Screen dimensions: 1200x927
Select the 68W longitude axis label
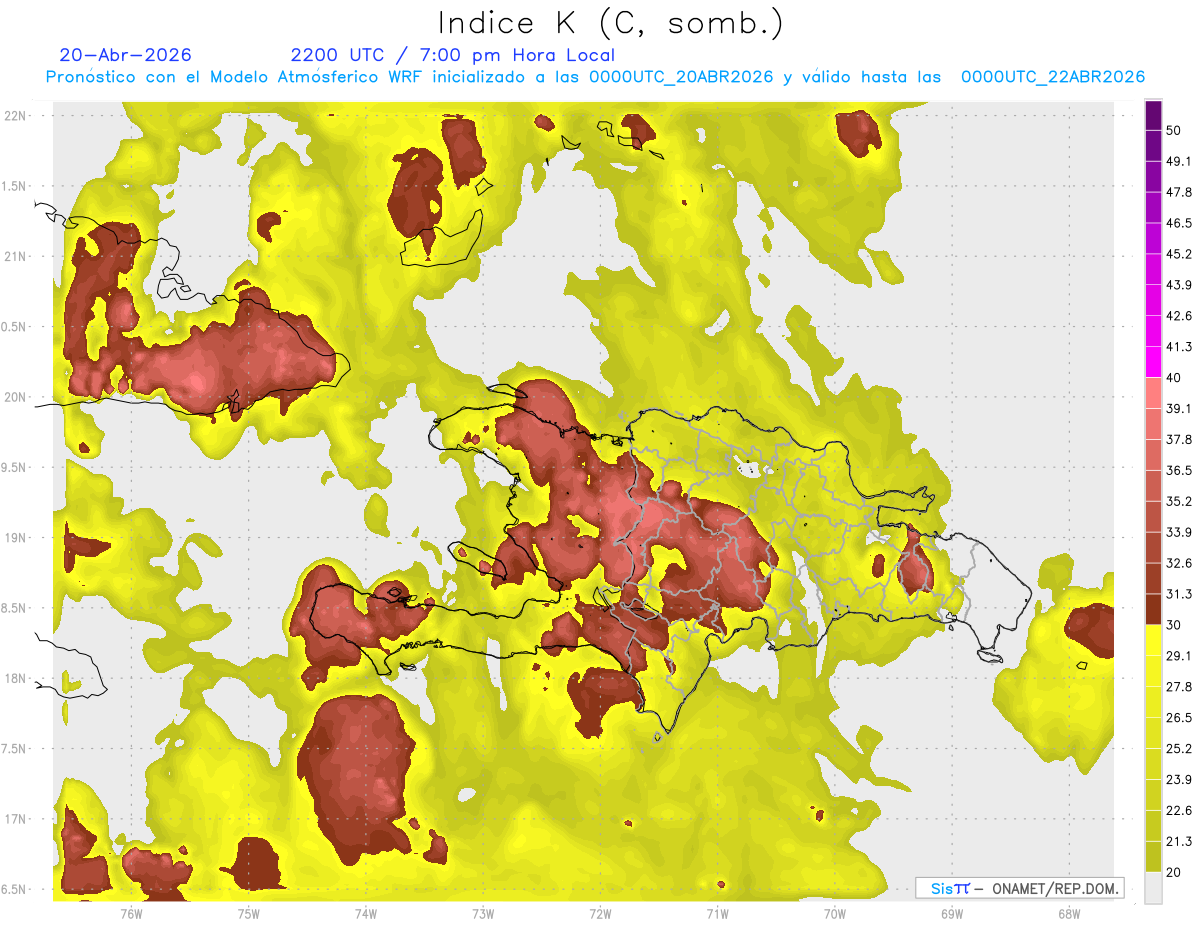pyautogui.click(x=1068, y=913)
